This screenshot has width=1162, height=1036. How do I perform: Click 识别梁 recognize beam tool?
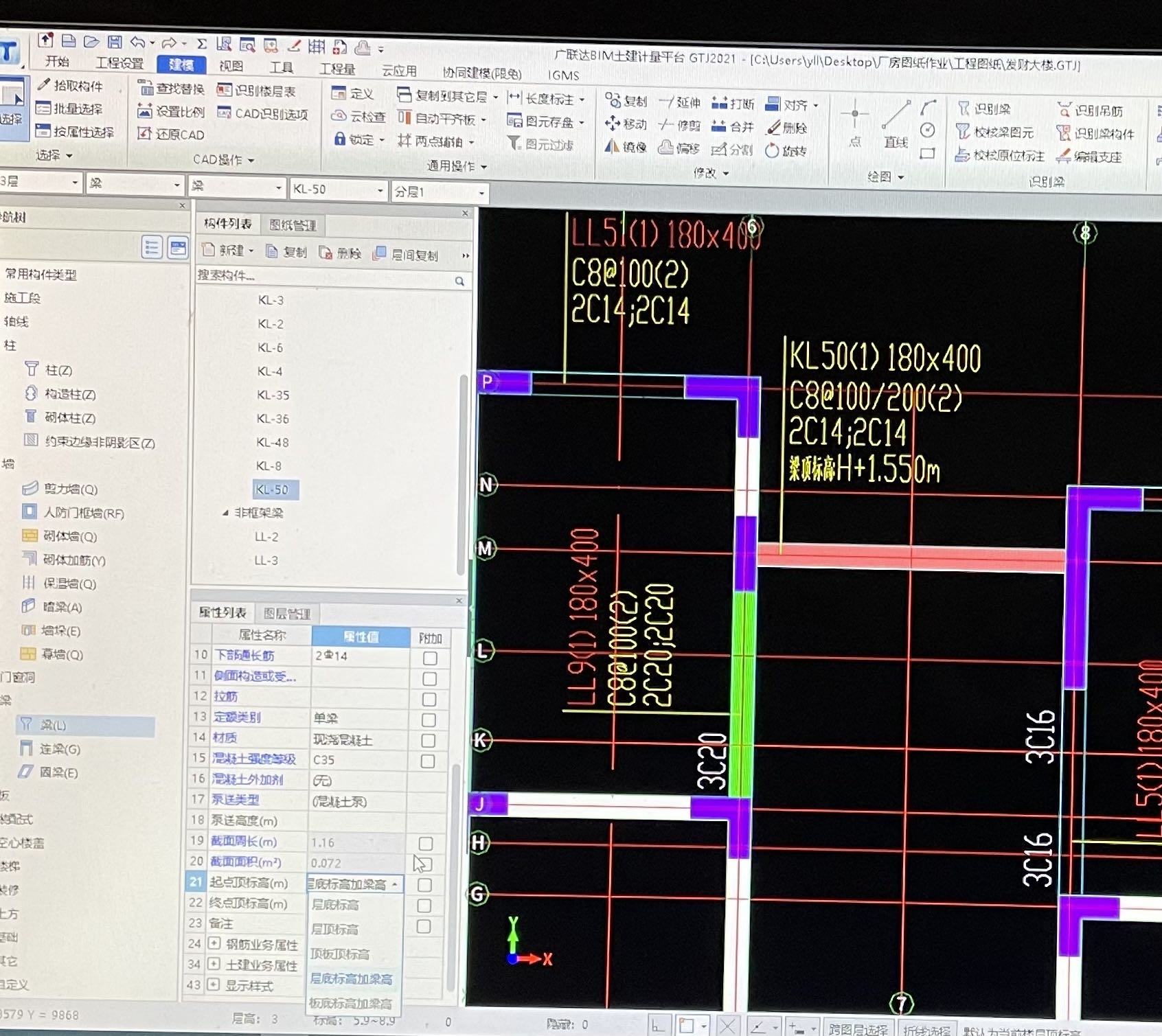(x=984, y=108)
